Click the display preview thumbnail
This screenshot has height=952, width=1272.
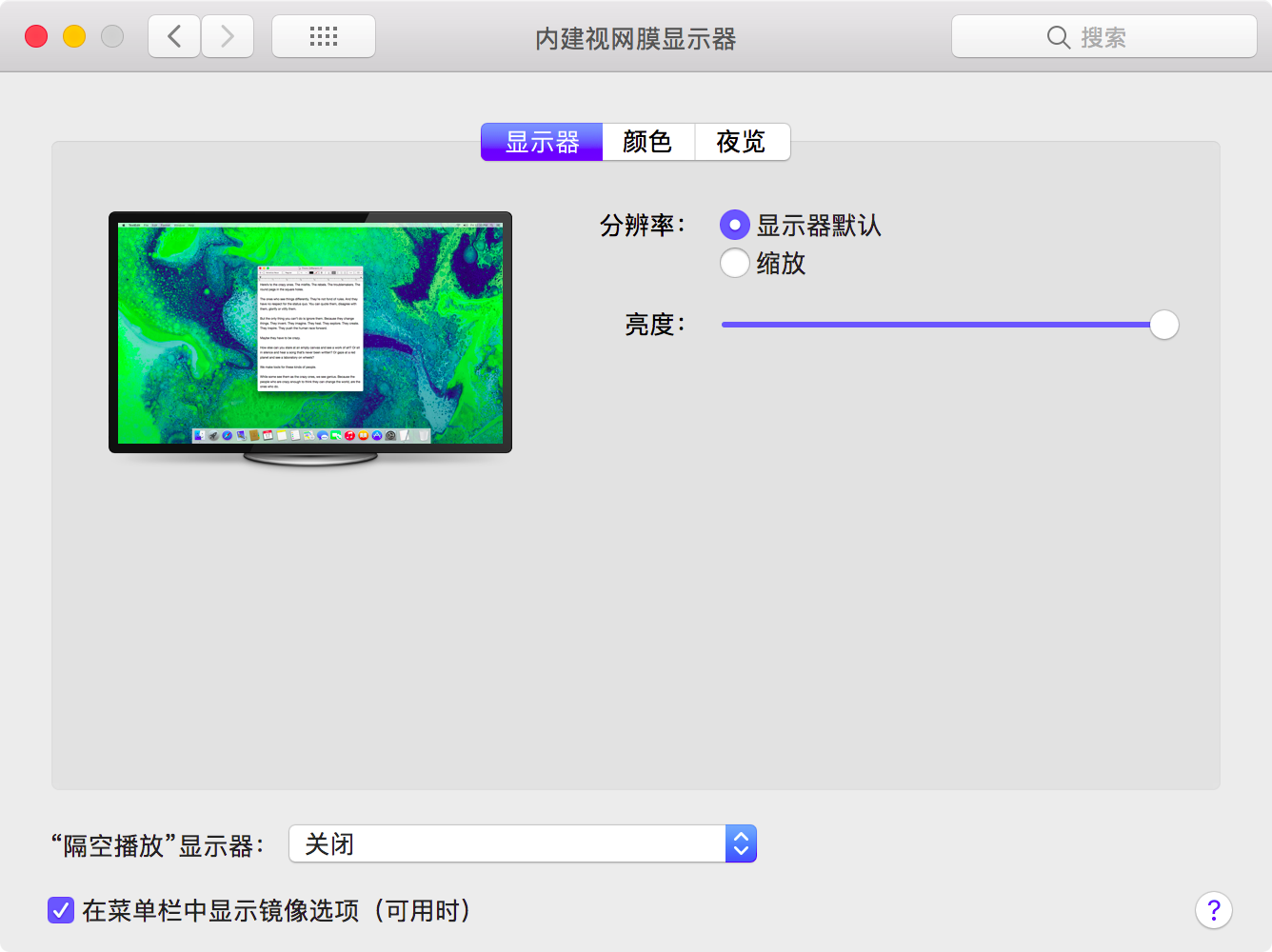click(x=310, y=338)
